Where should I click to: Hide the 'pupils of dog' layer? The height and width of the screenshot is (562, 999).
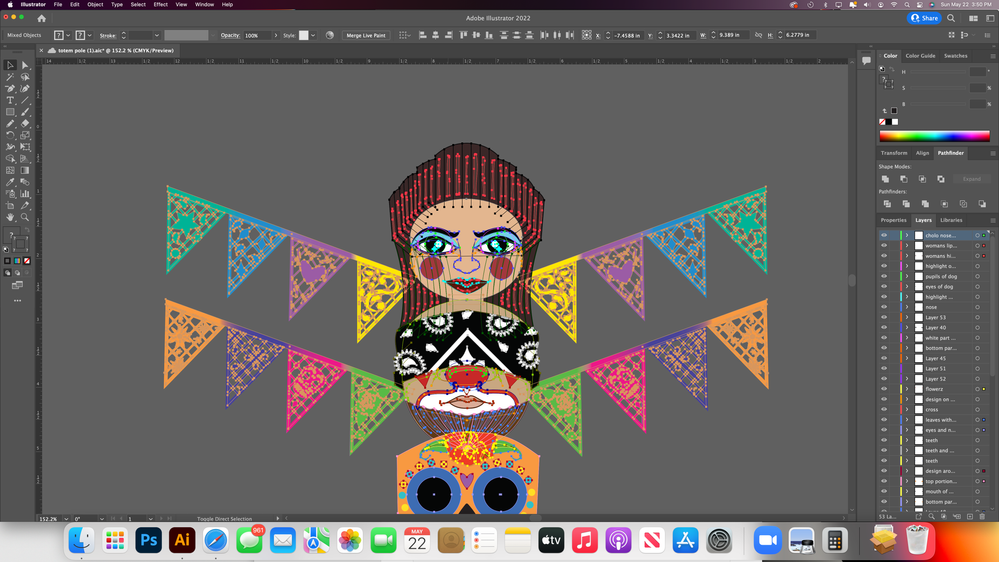(x=884, y=276)
